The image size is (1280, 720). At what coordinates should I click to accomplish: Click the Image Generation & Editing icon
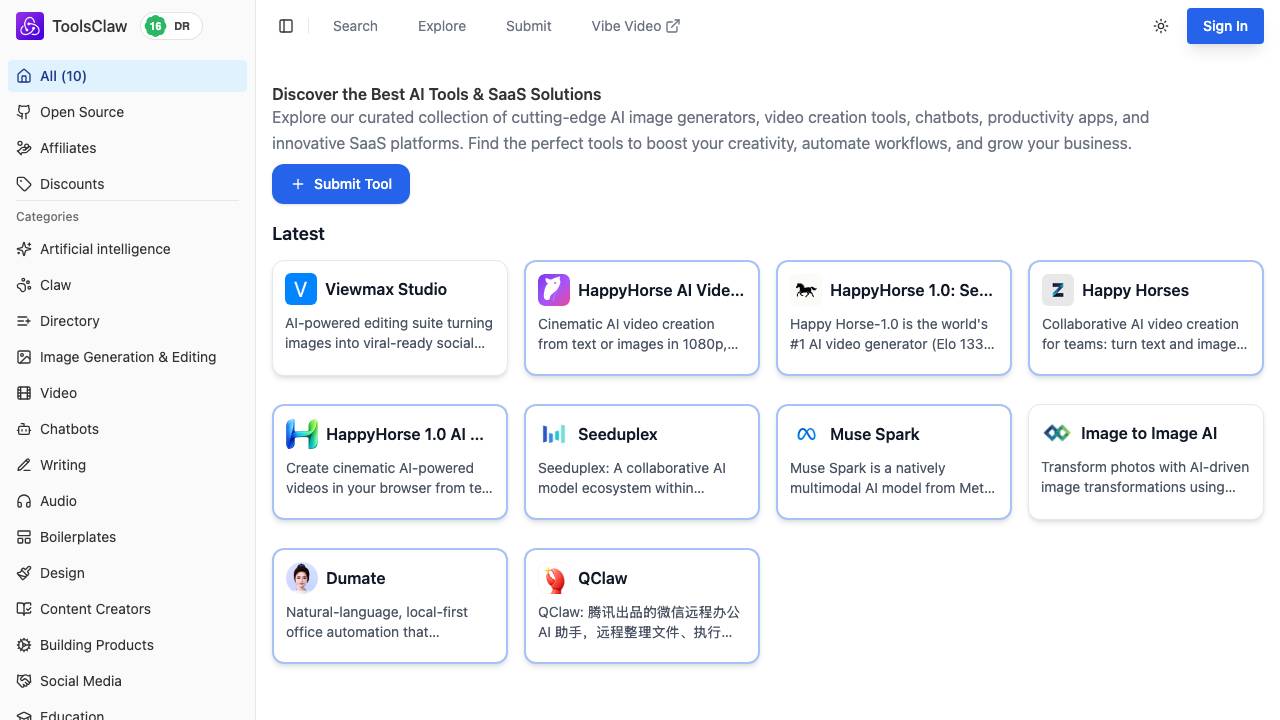[24, 357]
